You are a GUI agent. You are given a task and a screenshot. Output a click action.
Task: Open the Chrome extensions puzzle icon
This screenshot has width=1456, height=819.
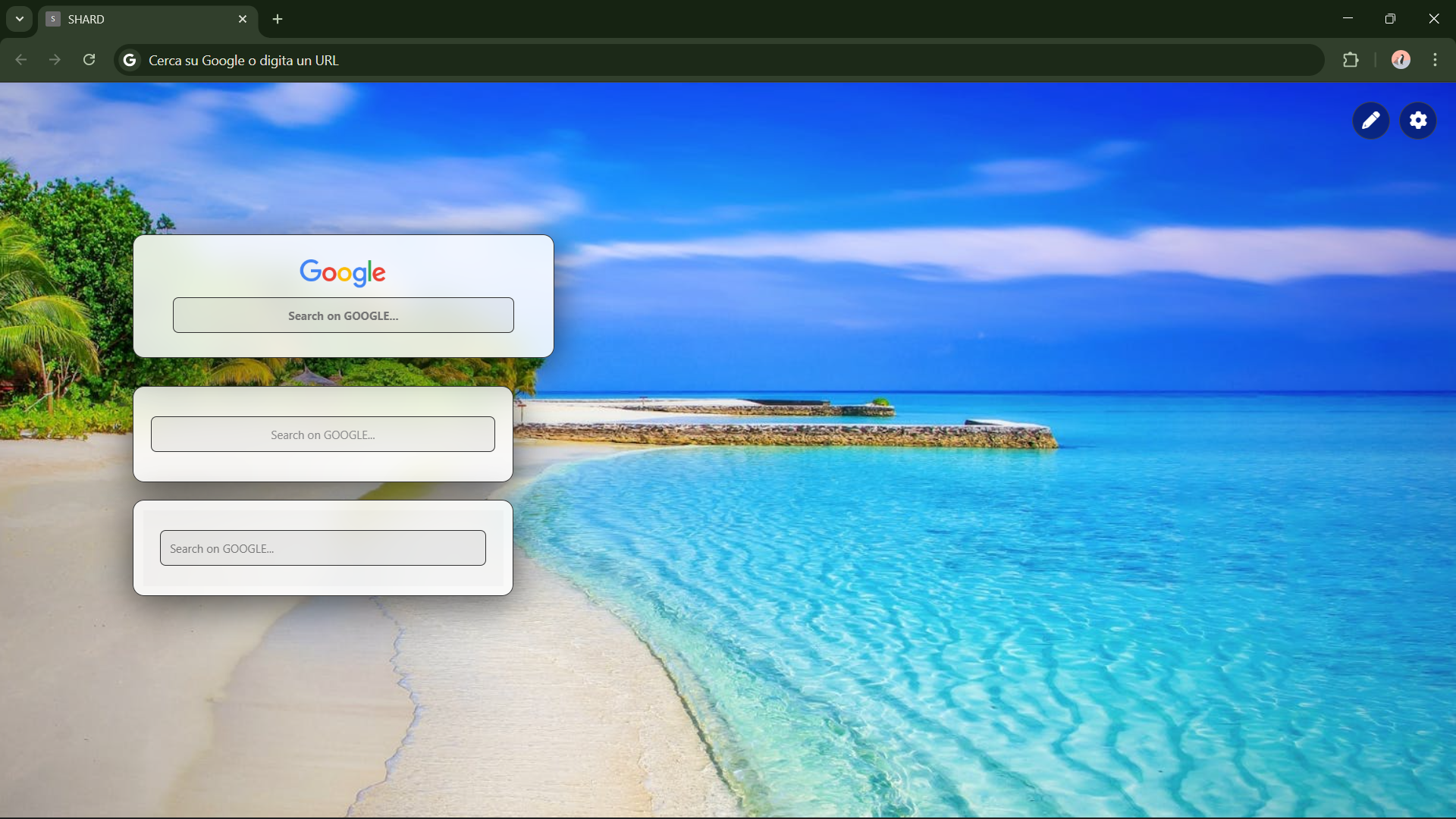(1351, 60)
